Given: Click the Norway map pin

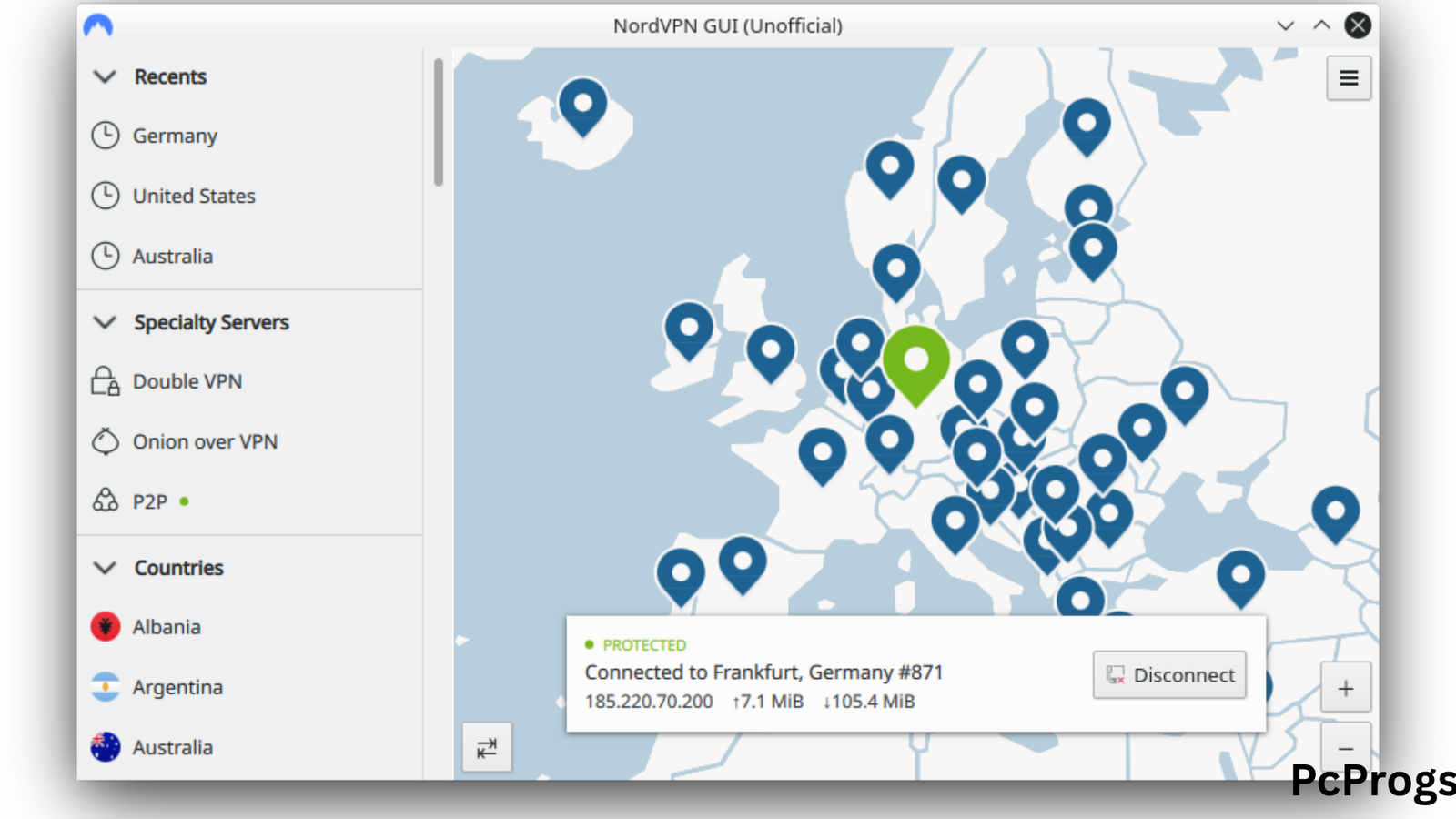Looking at the screenshot, I should pyautogui.click(x=890, y=169).
